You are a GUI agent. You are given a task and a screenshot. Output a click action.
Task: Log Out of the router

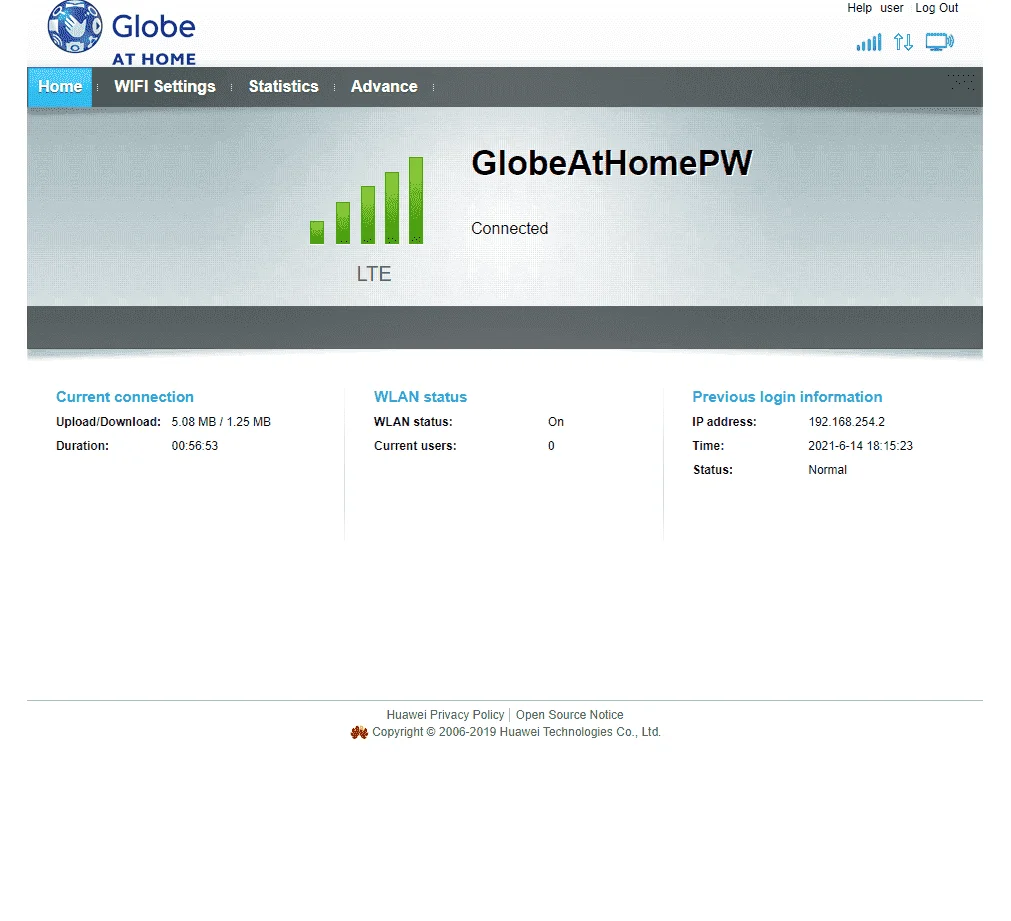pyautogui.click(x=937, y=8)
